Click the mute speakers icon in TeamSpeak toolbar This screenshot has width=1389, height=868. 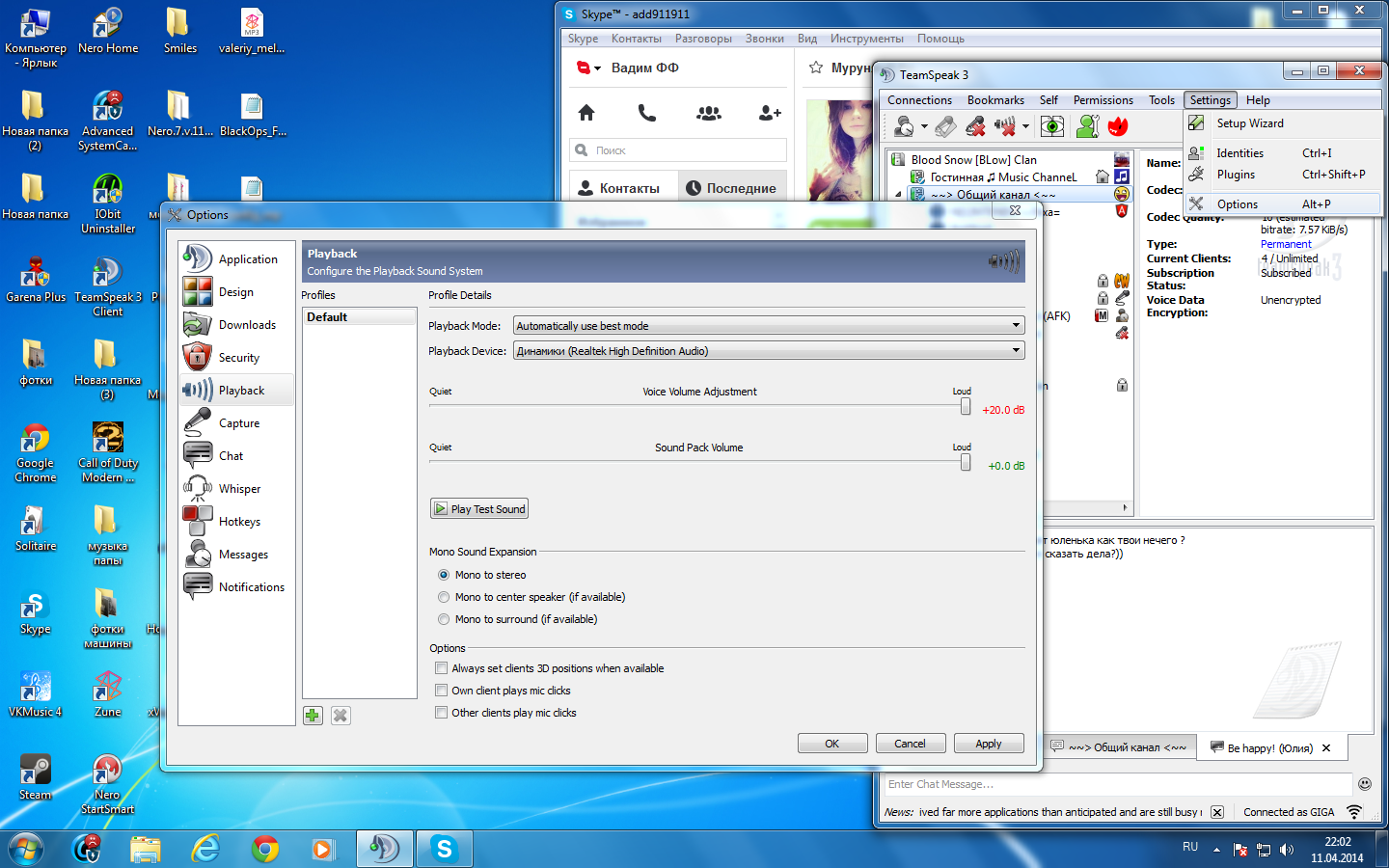coord(1005,126)
